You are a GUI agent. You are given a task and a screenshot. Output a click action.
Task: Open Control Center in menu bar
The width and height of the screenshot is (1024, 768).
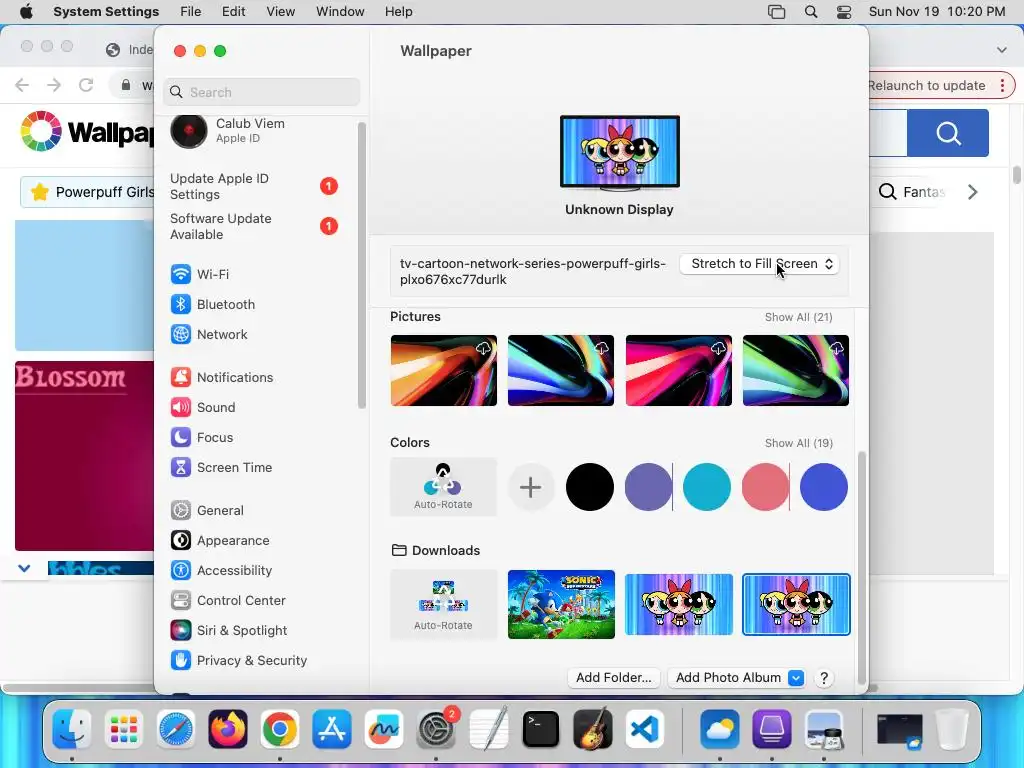pos(844,12)
